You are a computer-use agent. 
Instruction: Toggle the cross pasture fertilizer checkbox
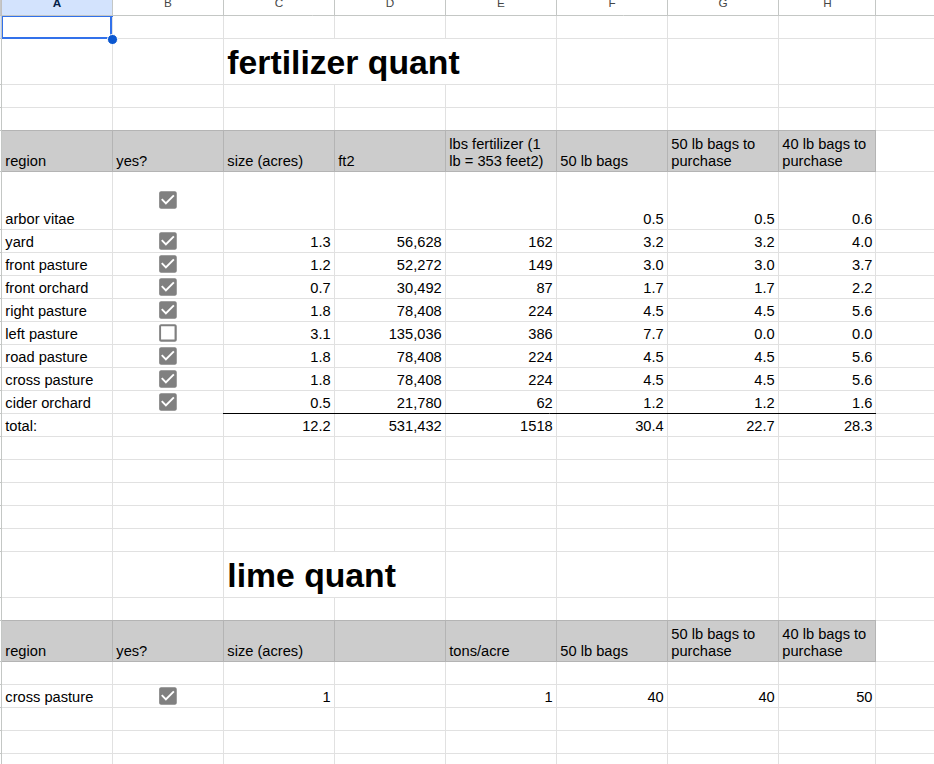[x=168, y=379]
